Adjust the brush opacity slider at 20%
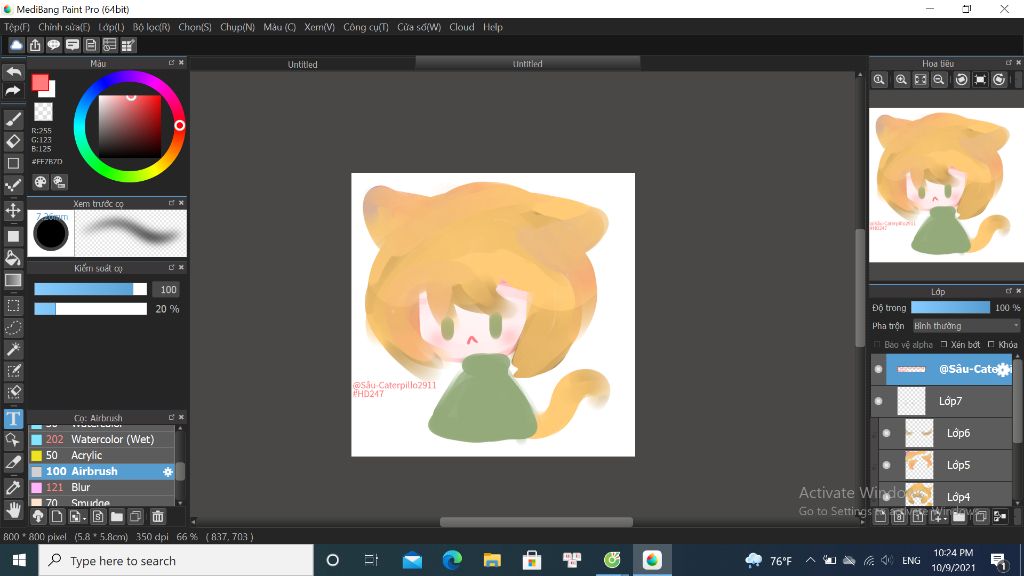This screenshot has width=1024, height=576. tap(91, 309)
